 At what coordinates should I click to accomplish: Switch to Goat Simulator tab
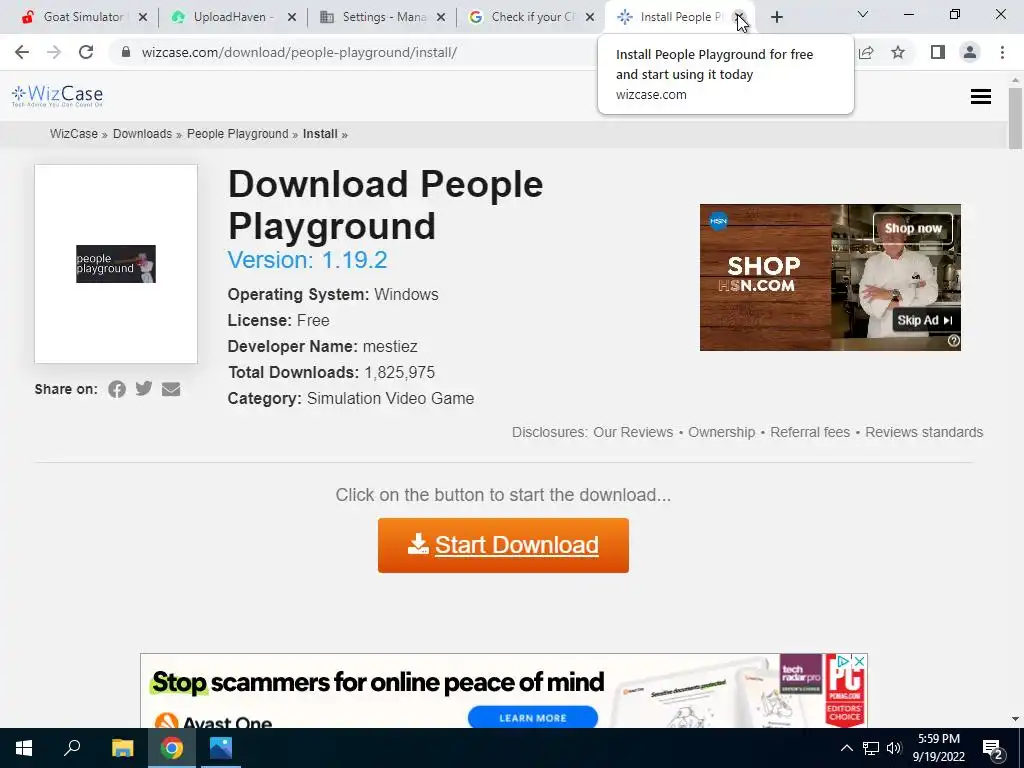(83, 17)
